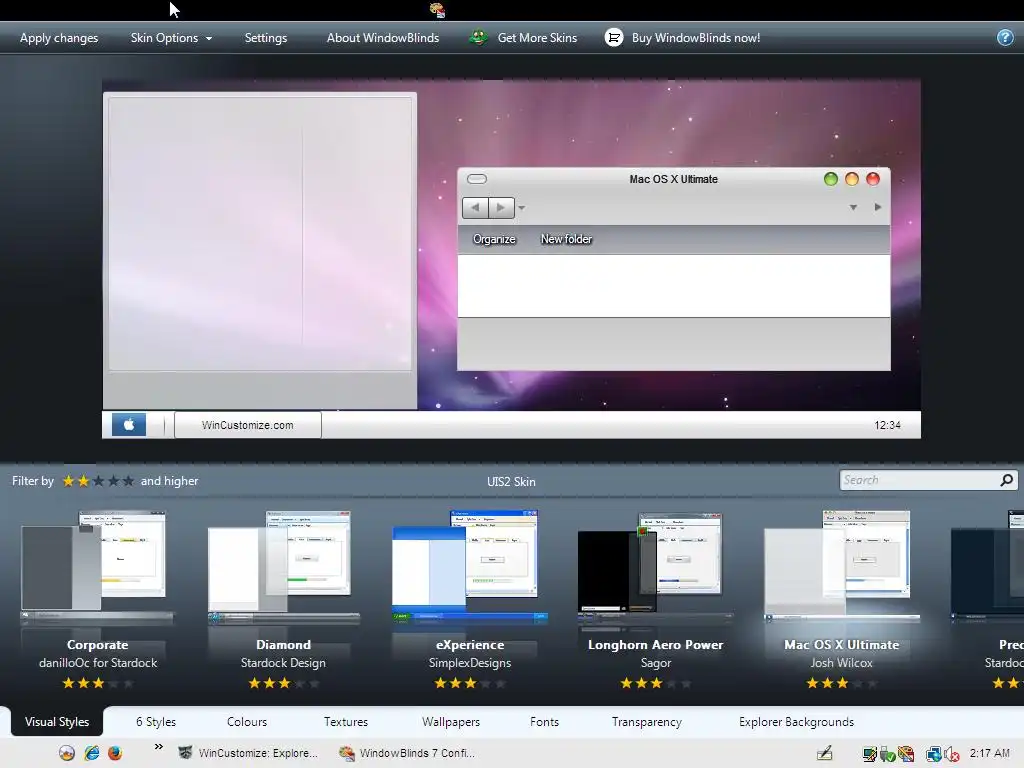Click the pen input tray icon
Screen dimensions: 1024x768
[825, 754]
